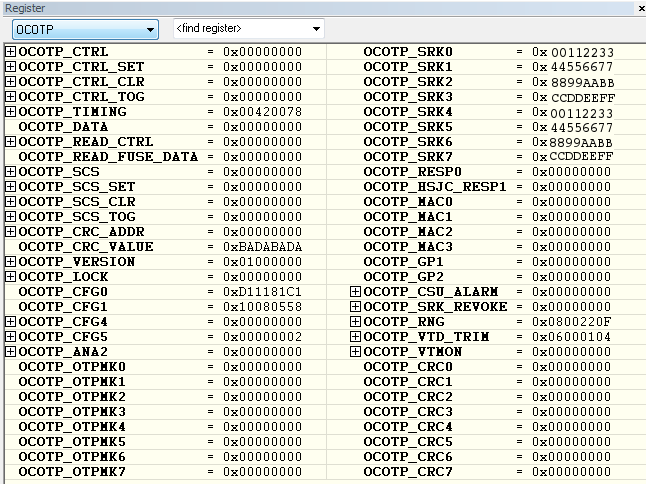Expand the OCOTP_CTRL_SET register
Screen dimensions: 646x484
tap(10, 66)
